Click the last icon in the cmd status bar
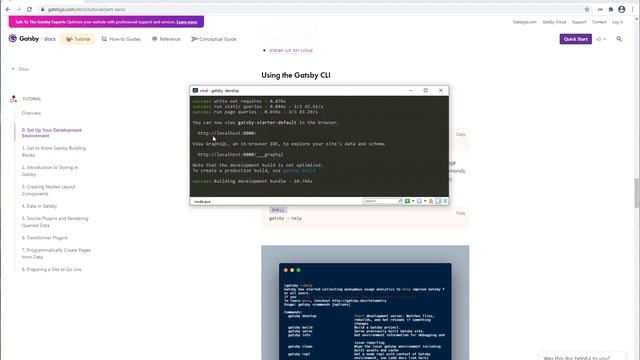The width and height of the screenshot is (640, 360). click(x=445, y=201)
